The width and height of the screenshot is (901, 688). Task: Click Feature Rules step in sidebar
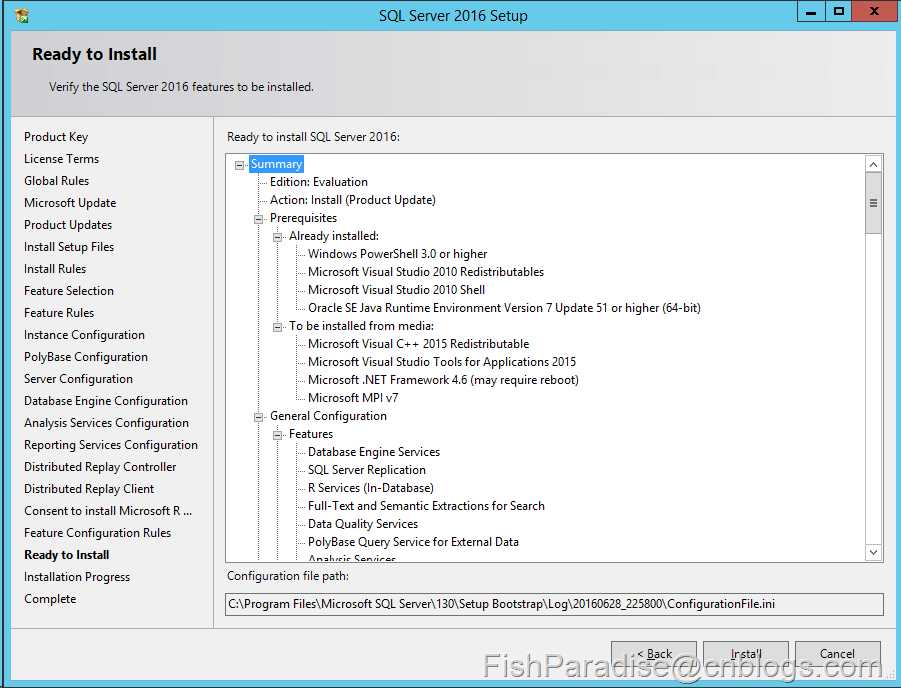tap(59, 313)
